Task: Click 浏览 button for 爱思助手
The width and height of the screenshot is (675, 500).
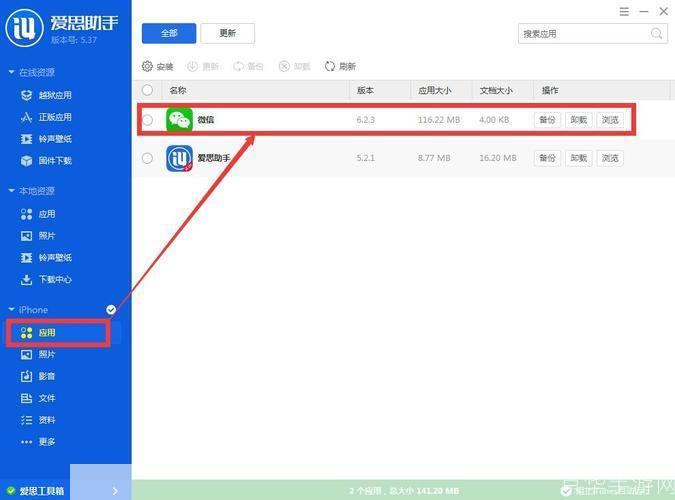Action: point(610,158)
